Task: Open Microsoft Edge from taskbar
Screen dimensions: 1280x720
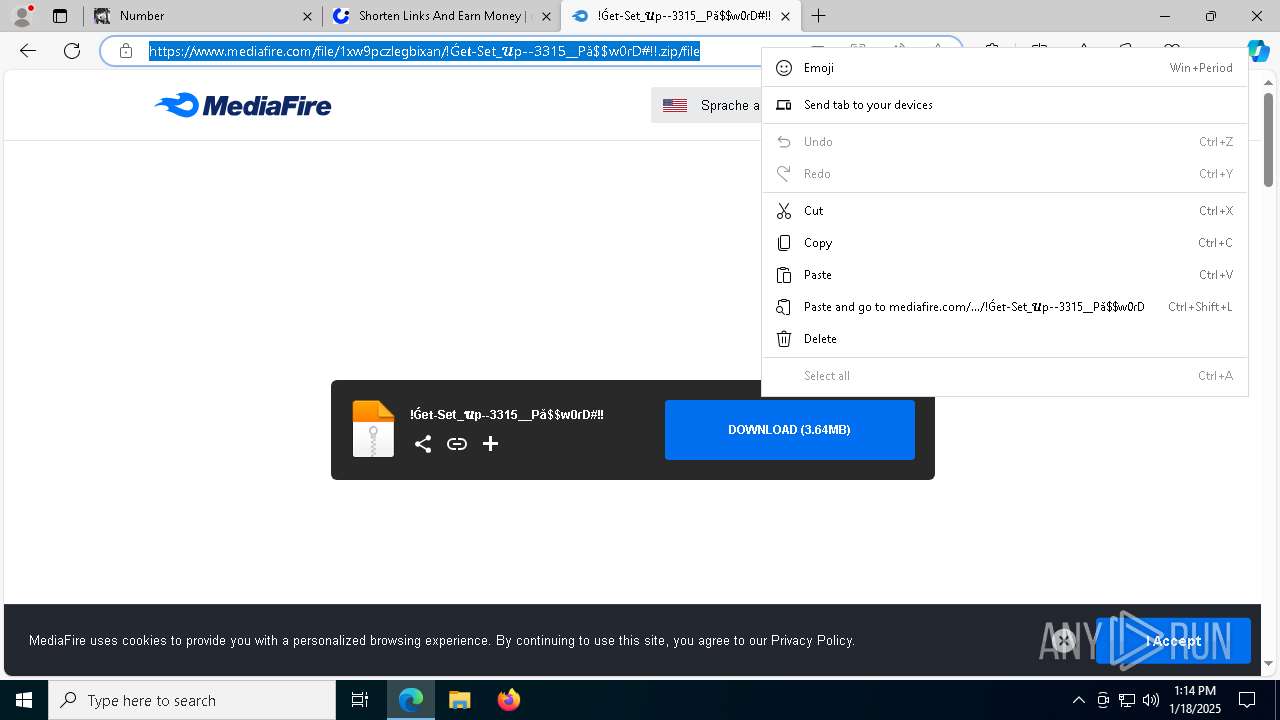Action: pyautogui.click(x=411, y=700)
